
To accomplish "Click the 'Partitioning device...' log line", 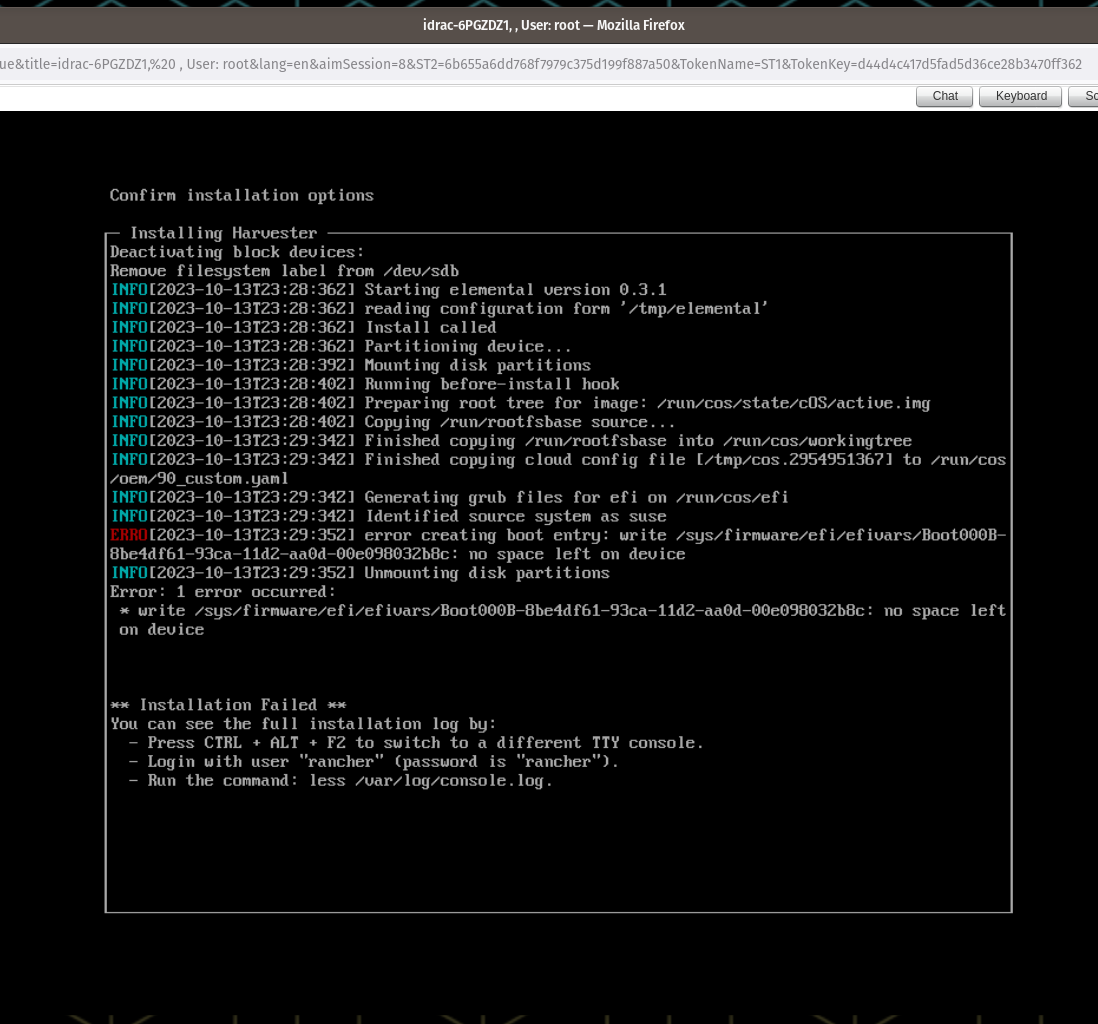I will 341,347.
